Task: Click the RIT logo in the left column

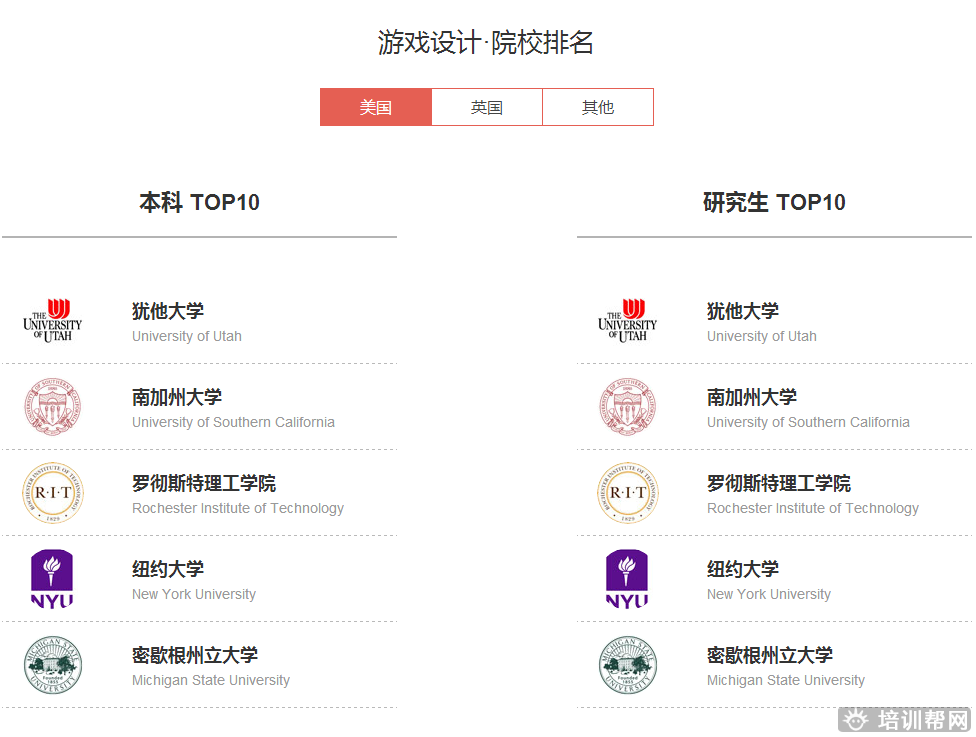Action: [52, 492]
